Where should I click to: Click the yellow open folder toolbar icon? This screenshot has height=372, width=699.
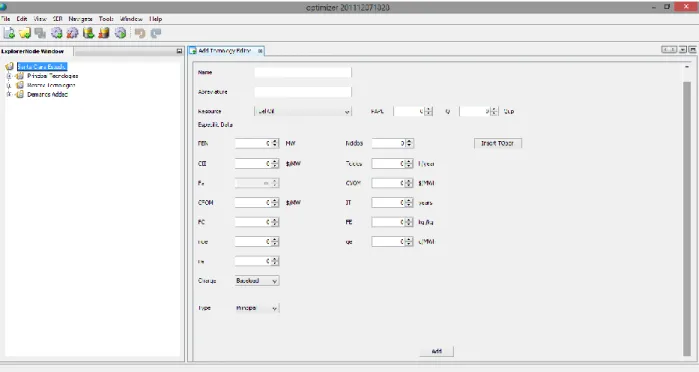pyautogui.click(x=25, y=33)
